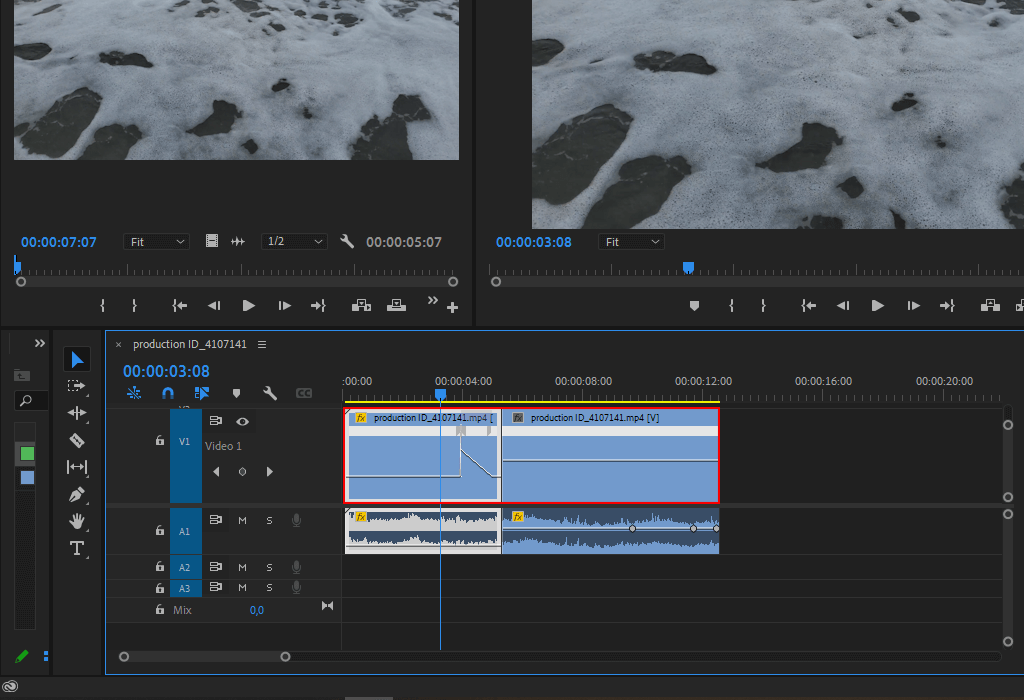Open the production ID_4107141 sequence panel menu

(x=262, y=344)
